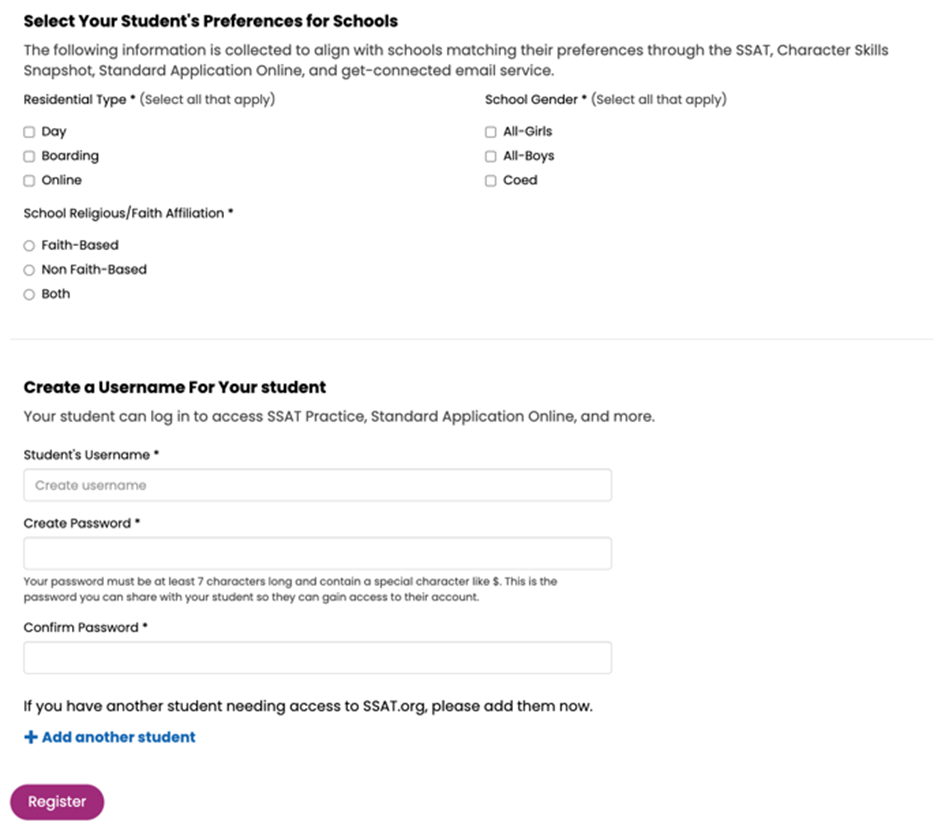This screenshot has width=934, height=839.
Task: Click the Boarding label text
Action: [x=70, y=156]
